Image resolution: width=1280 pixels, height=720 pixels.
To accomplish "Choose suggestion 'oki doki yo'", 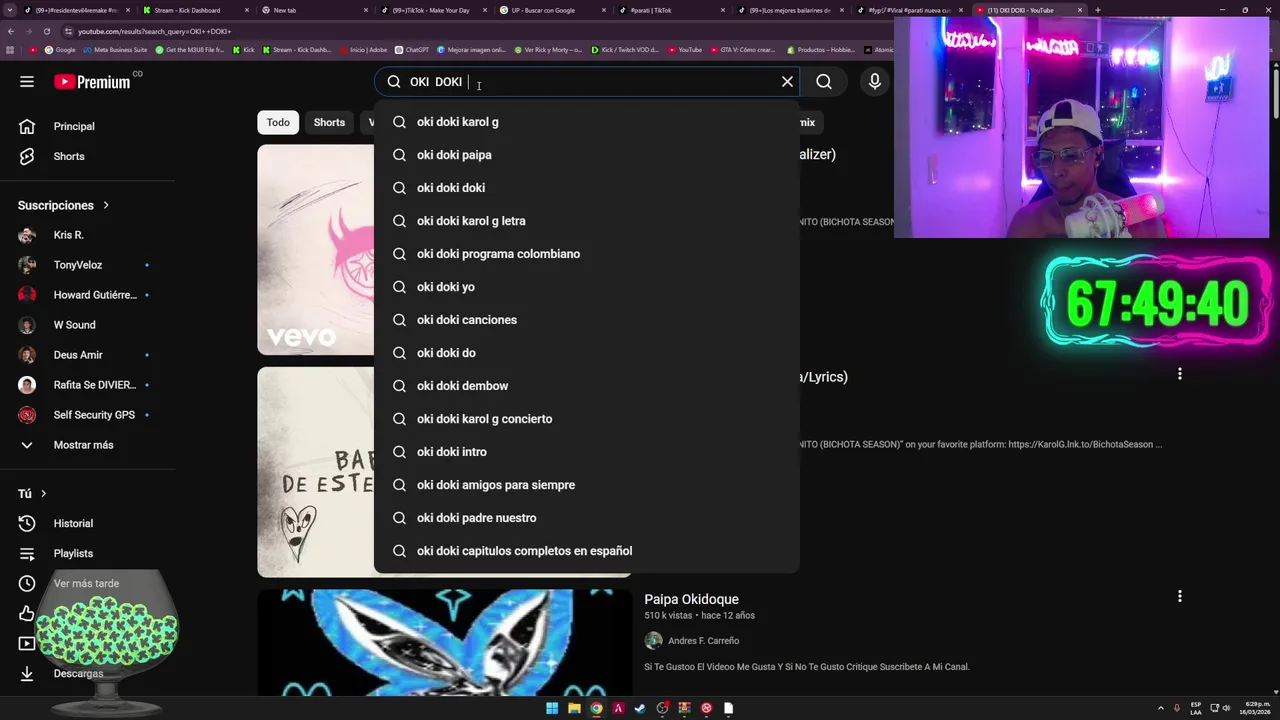I will pos(587,287).
